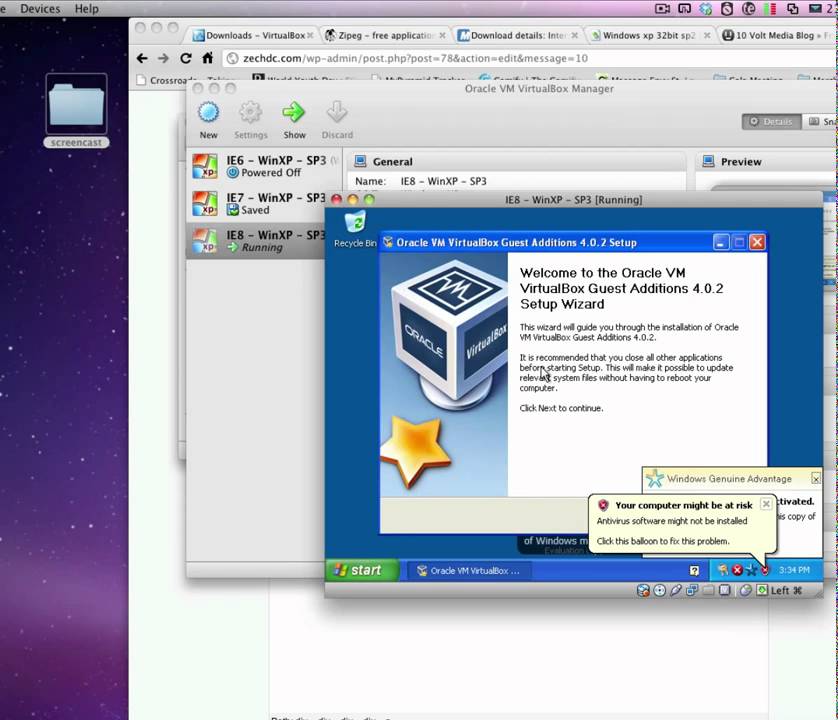The width and height of the screenshot is (838, 720).
Task: Click the browser forward arrow
Action: (164, 58)
